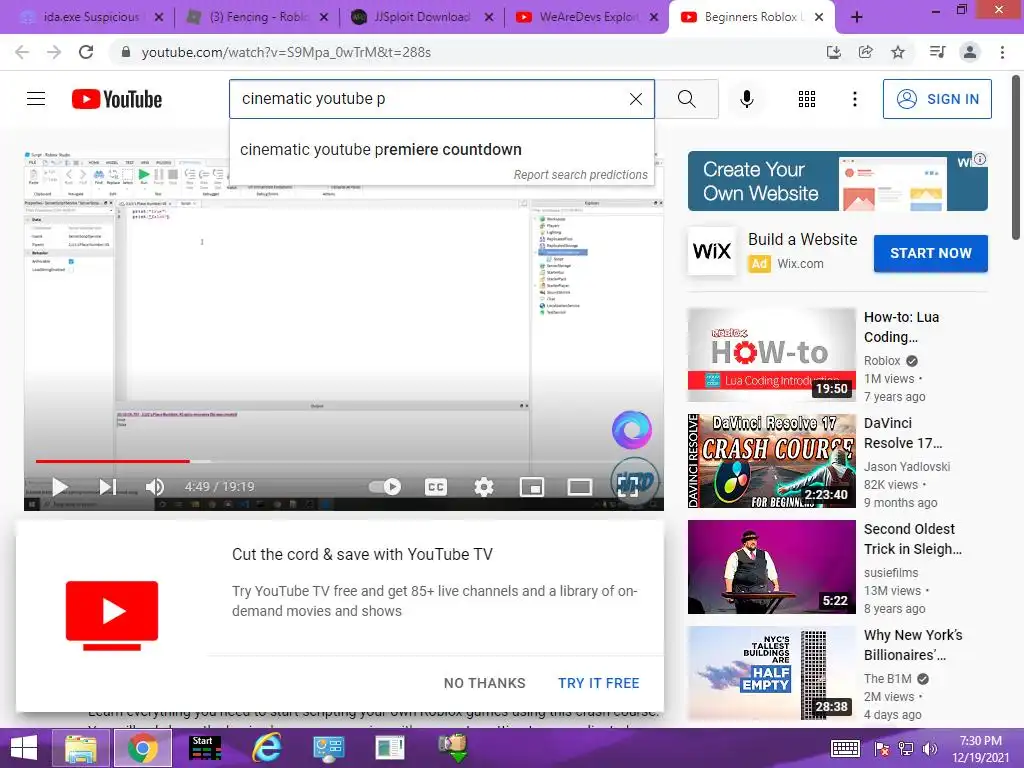
Task: Select suggestion cinematic youtube premiere countdown
Action: coord(381,150)
